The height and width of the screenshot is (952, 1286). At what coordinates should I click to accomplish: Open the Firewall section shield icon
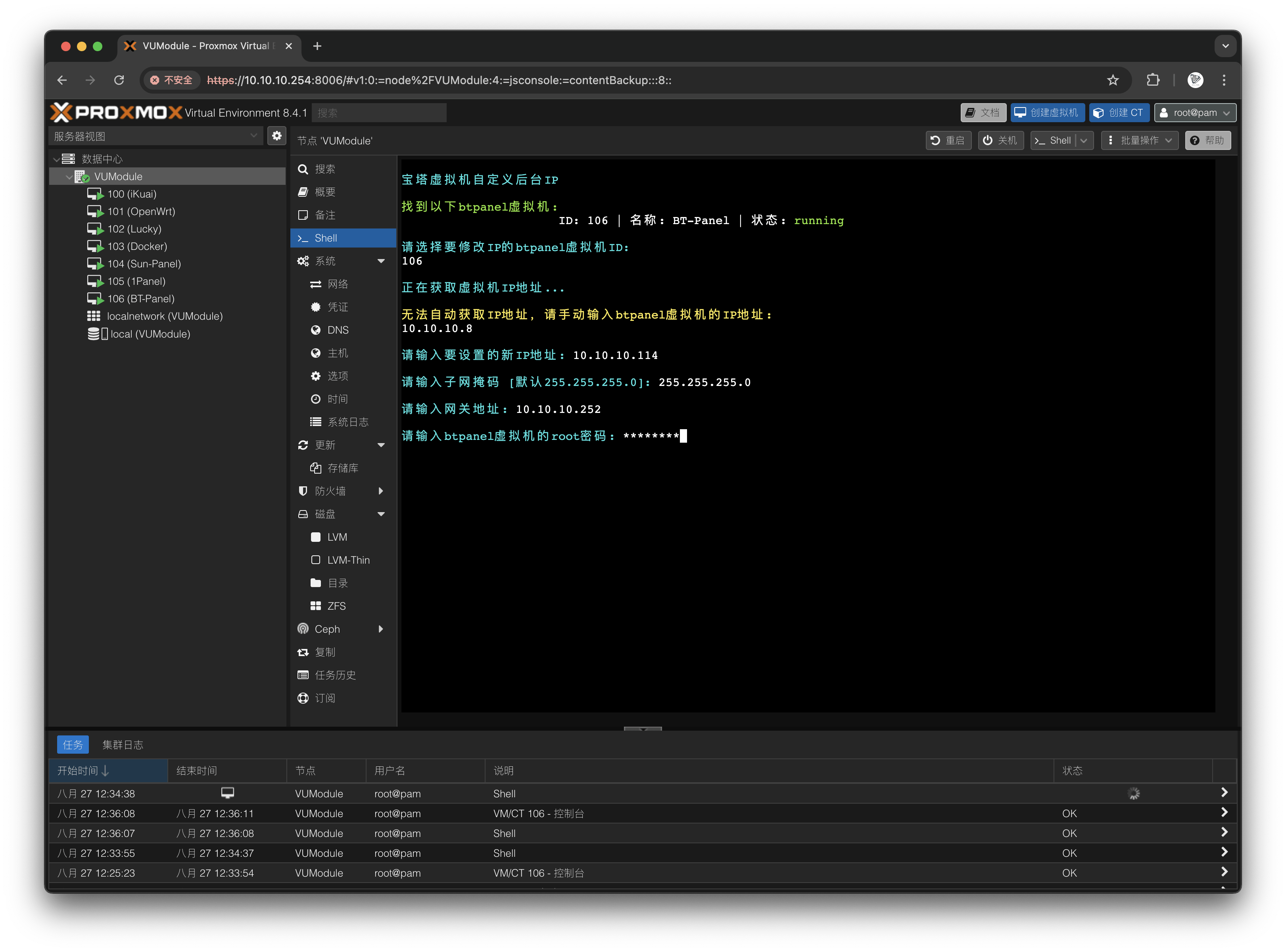pyautogui.click(x=303, y=491)
